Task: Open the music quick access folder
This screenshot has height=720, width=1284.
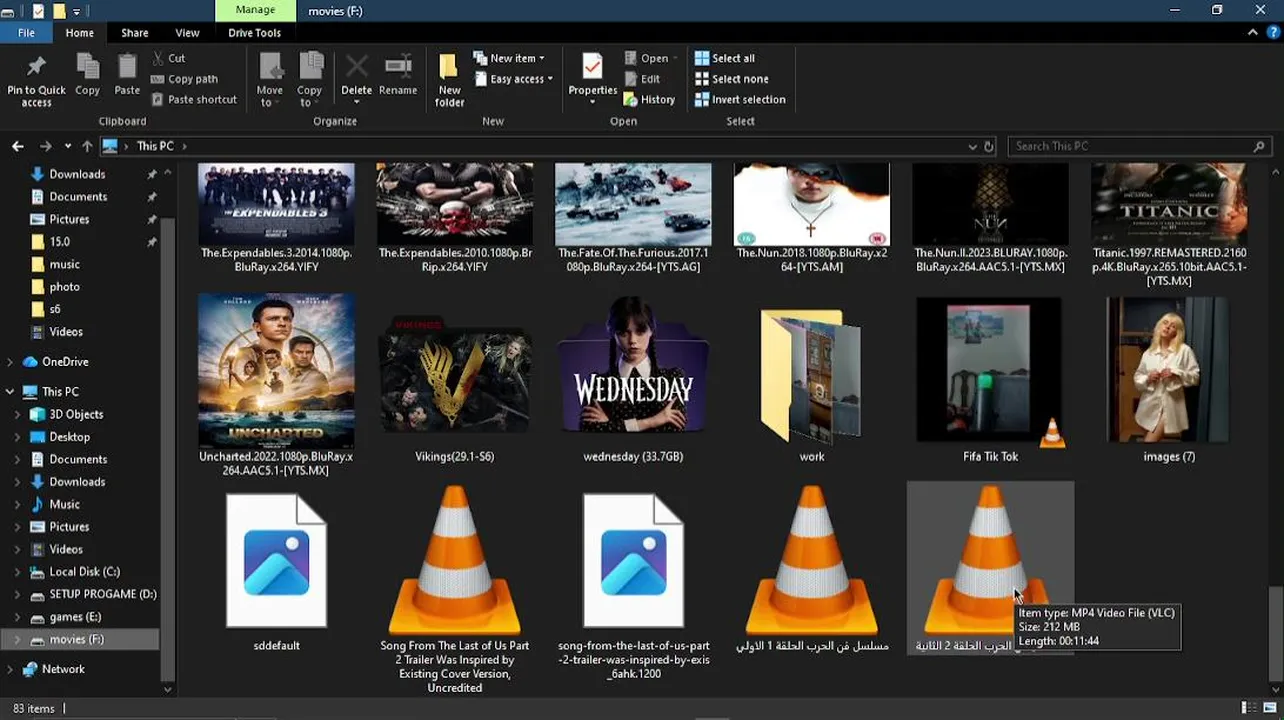Action: [64, 264]
